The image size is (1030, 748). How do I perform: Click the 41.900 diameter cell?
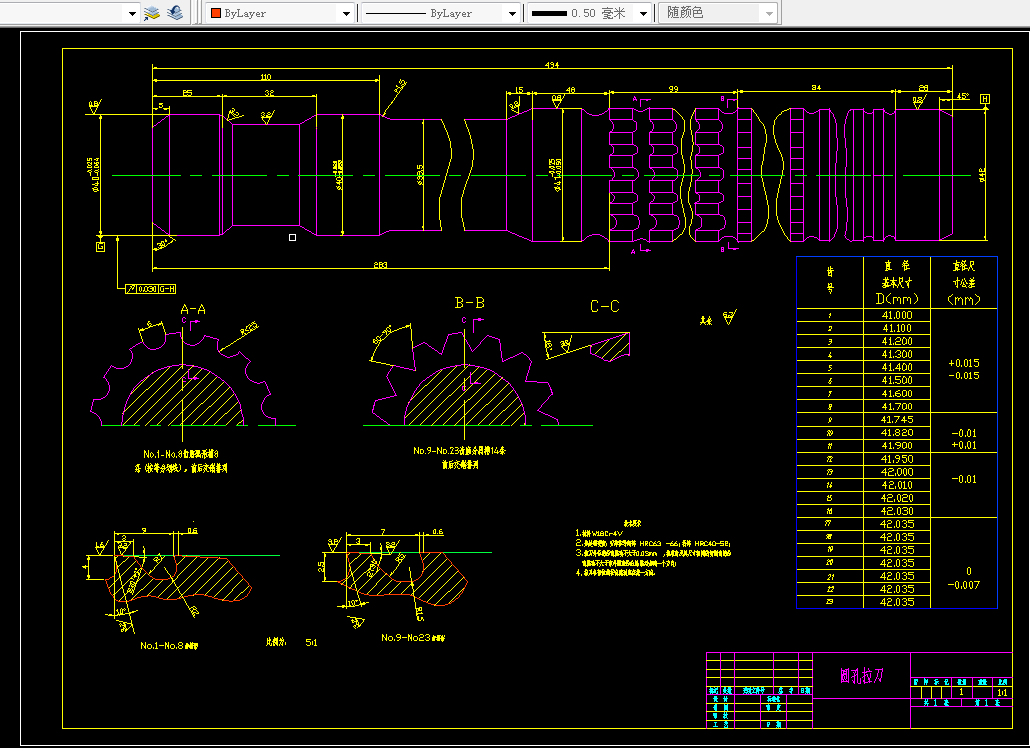click(897, 445)
